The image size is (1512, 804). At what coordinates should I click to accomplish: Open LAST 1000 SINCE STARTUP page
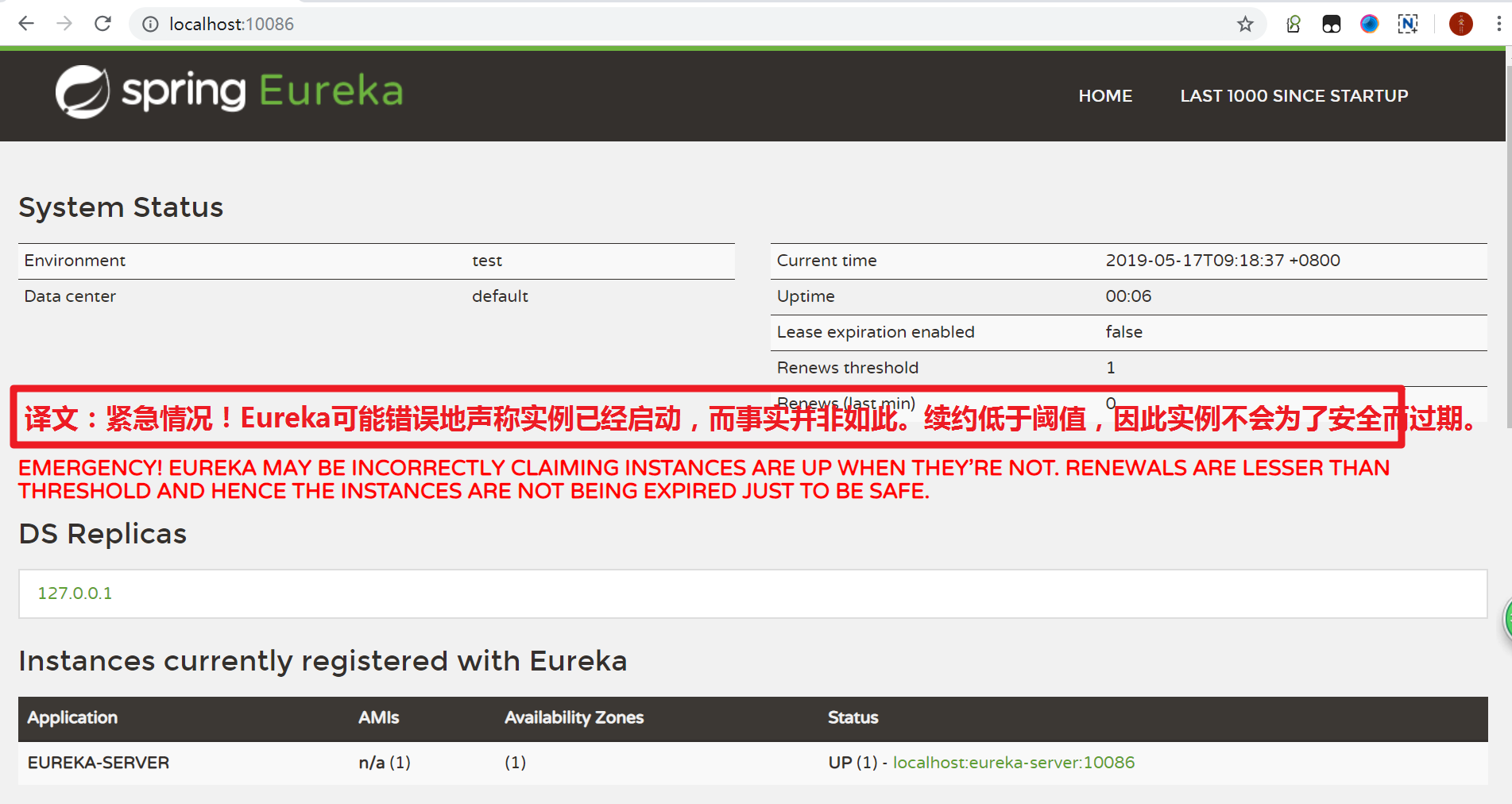(1294, 96)
